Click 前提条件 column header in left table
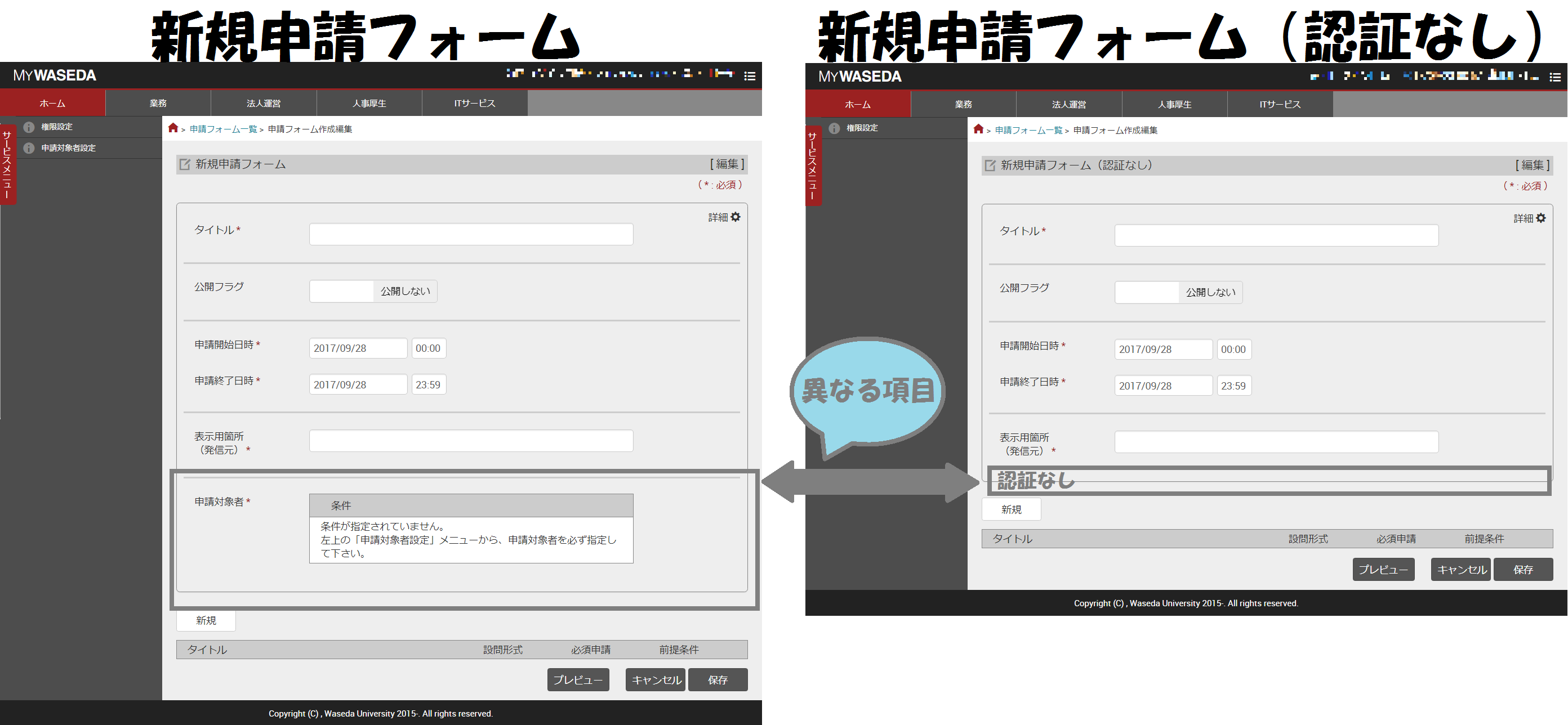1568x725 pixels. point(679,650)
